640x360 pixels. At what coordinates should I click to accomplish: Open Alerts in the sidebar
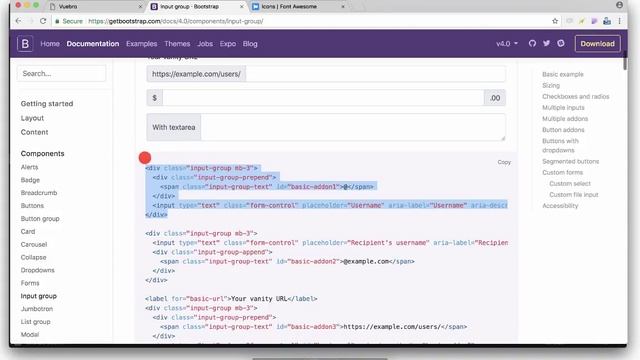click(29, 167)
